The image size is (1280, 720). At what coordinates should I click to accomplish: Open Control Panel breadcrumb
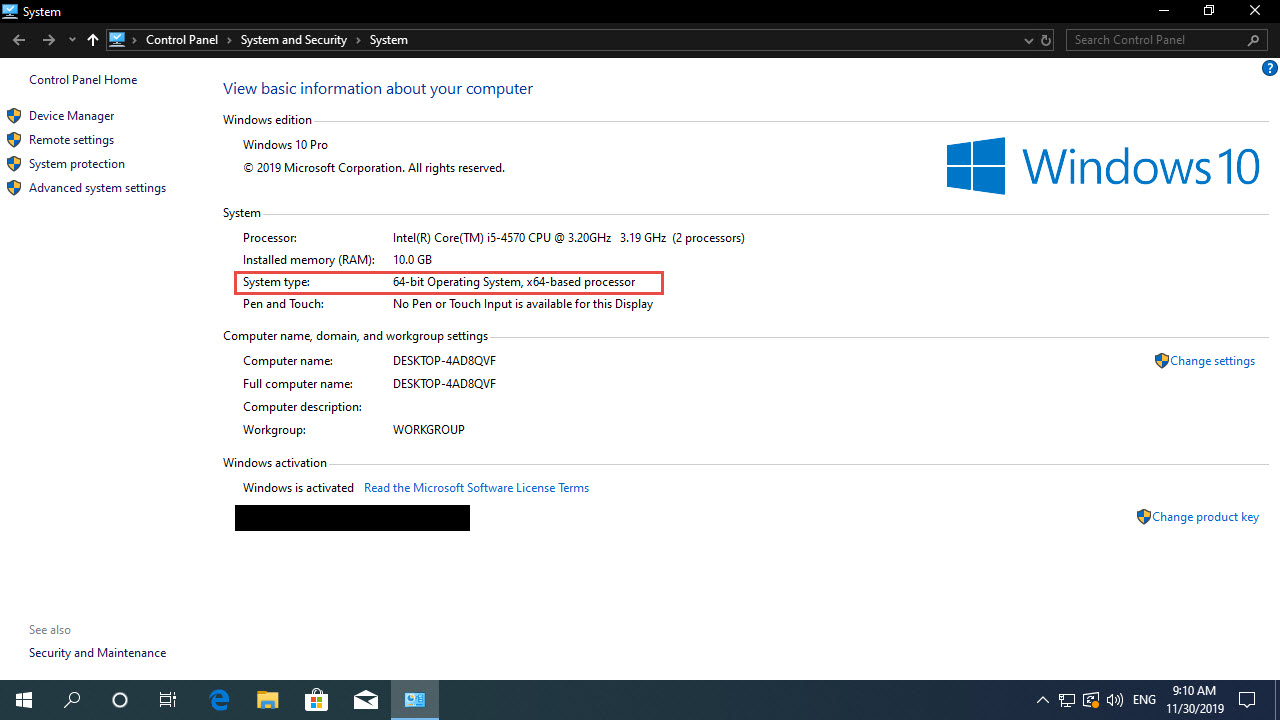(x=183, y=40)
